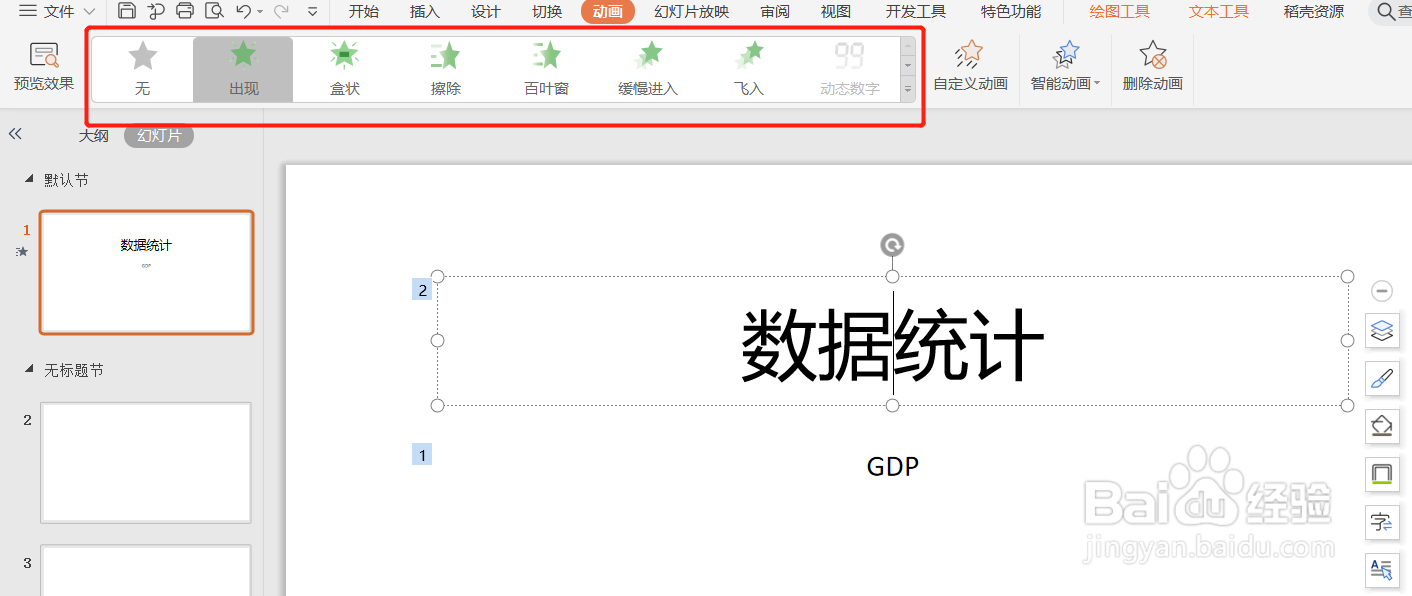The image size is (1412, 596).
Task: Open the 预览效果 preview panel
Action: point(43,67)
